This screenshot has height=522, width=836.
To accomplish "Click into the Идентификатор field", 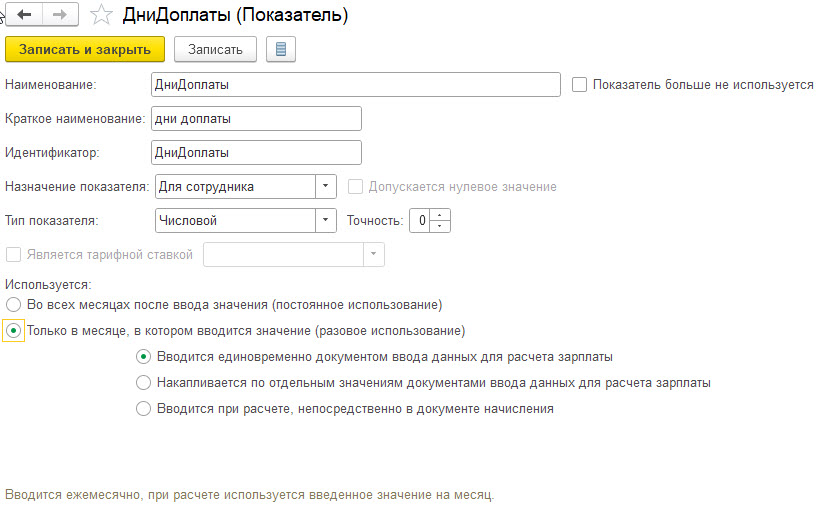I will click(256, 152).
